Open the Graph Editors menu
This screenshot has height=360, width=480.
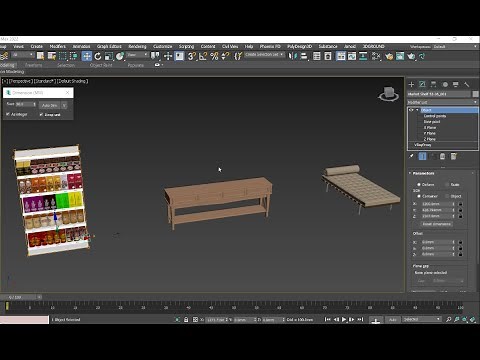(109, 46)
